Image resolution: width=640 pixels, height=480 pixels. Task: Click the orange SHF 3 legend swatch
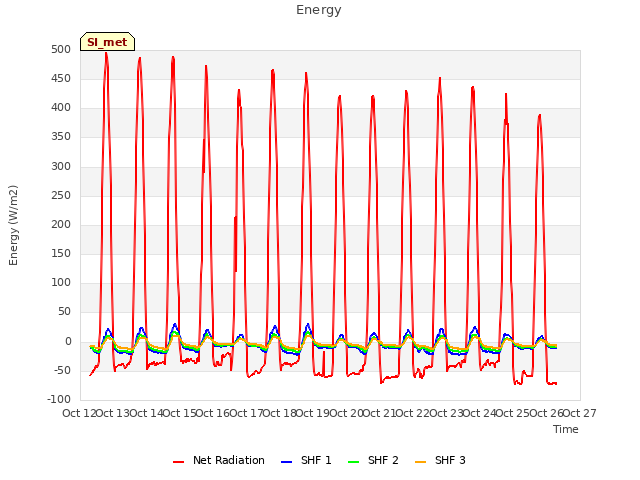[420, 462]
